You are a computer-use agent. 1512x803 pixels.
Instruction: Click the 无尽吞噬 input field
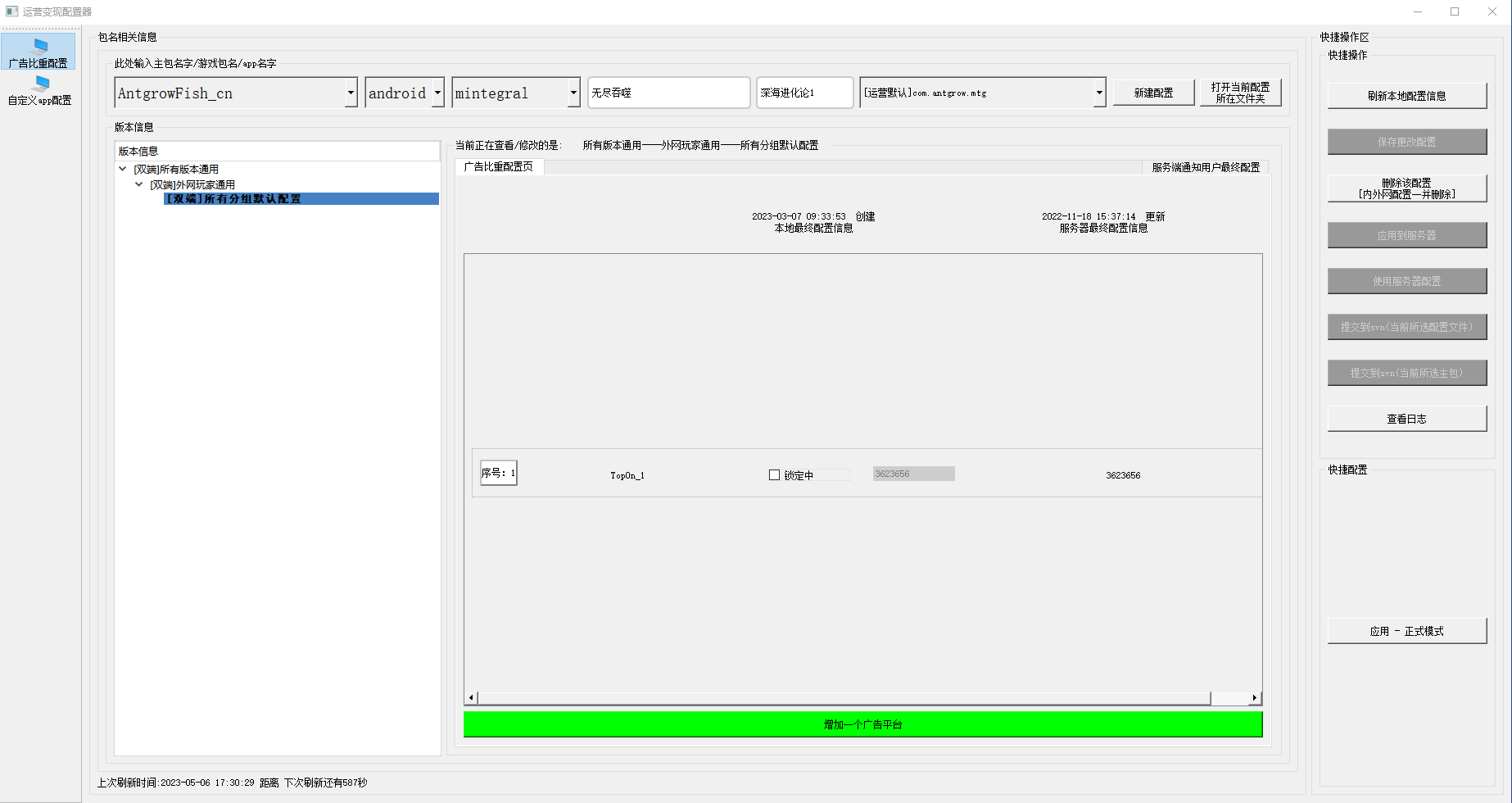coord(668,93)
